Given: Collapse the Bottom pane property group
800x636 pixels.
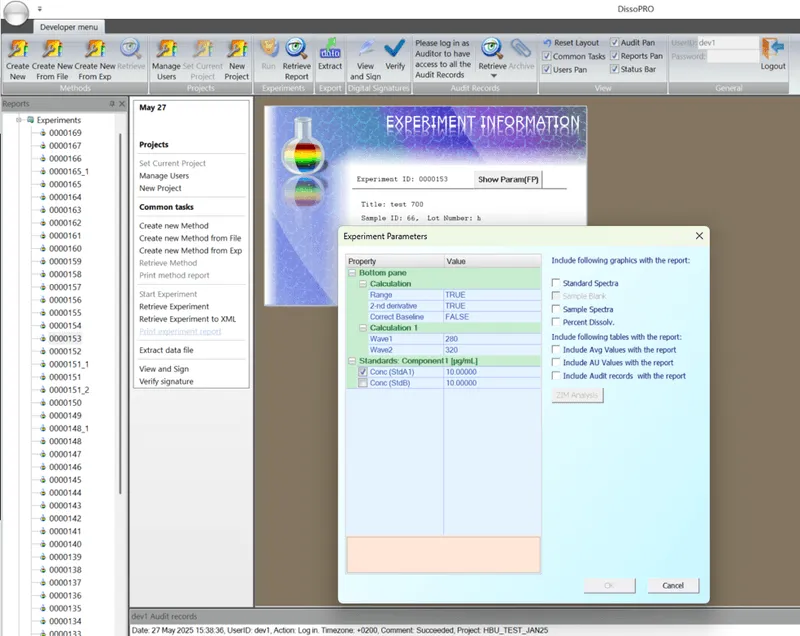Looking at the screenshot, I should click(x=352, y=273).
